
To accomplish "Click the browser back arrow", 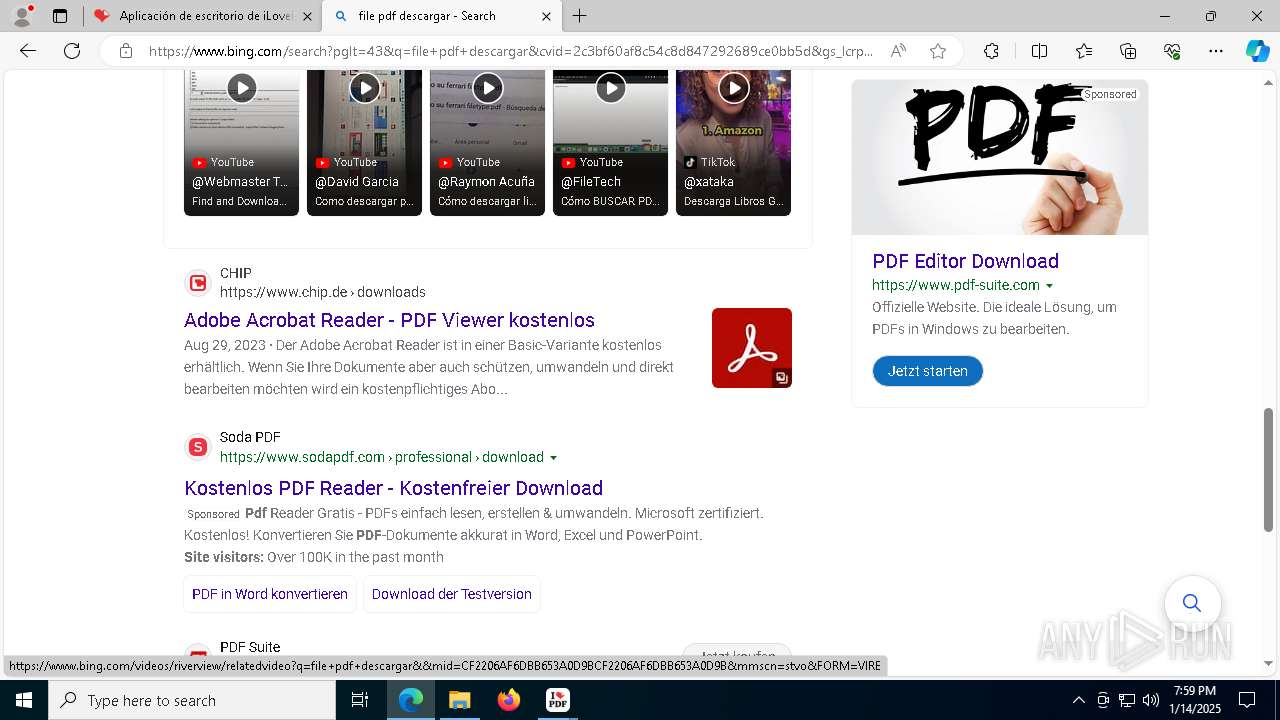I will point(28,51).
